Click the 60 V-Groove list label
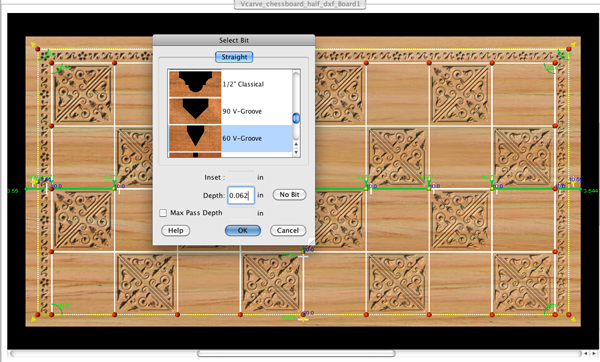This screenshot has height=362, width=600. coord(242,138)
